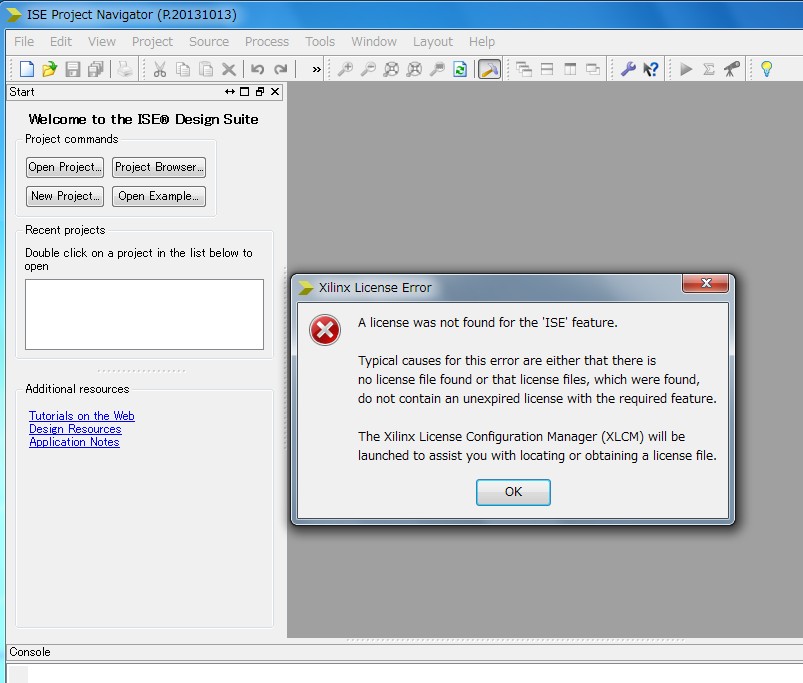Click the wrench settings icon

628,69
